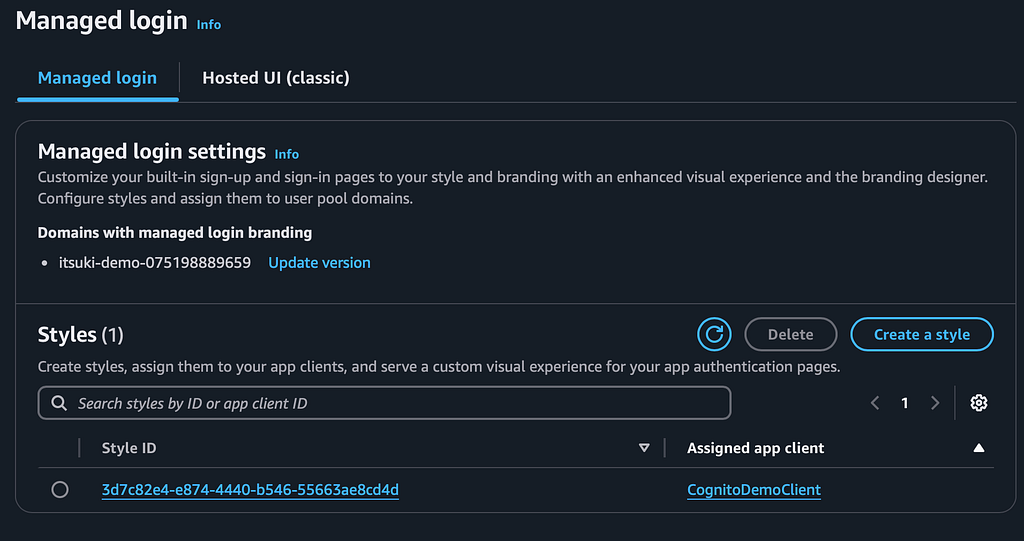Screen dimensions: 1024x541
Task: Click Styles (1) heading
Action: coord(80,335)
